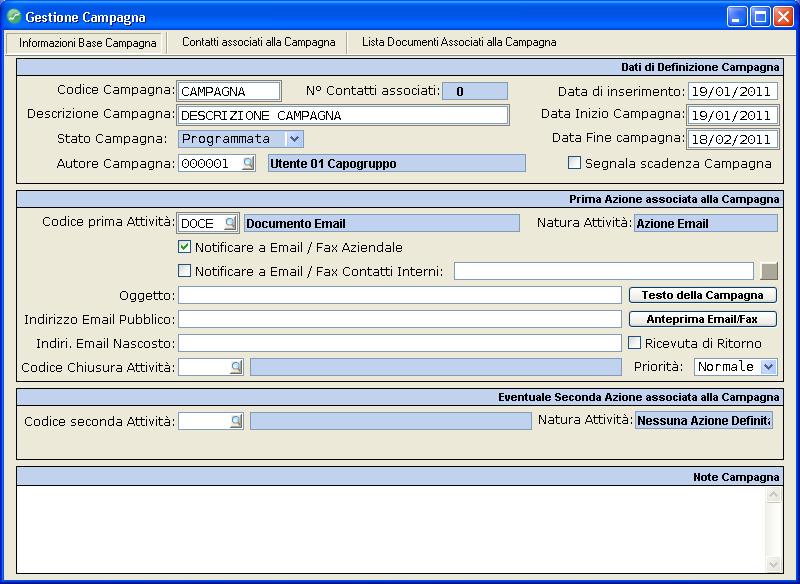Expand the Stato Campagna dropdown
Image resolution: width=800 pixels, height=584 pixels.
[294, 139]
